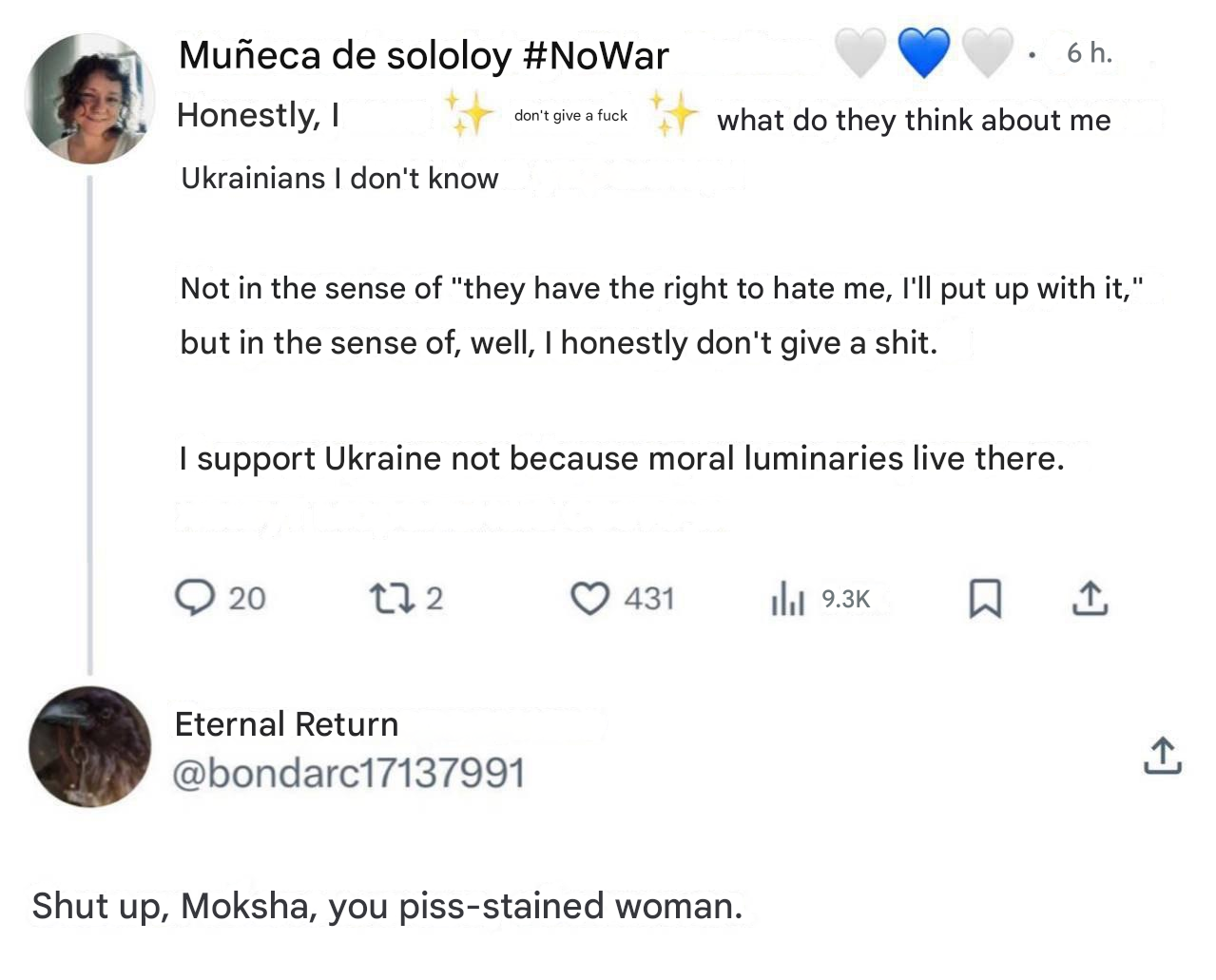1216x980 pixels.
Task: View analytics via the 9.3K bar icon
Action: tap(788, 600)
